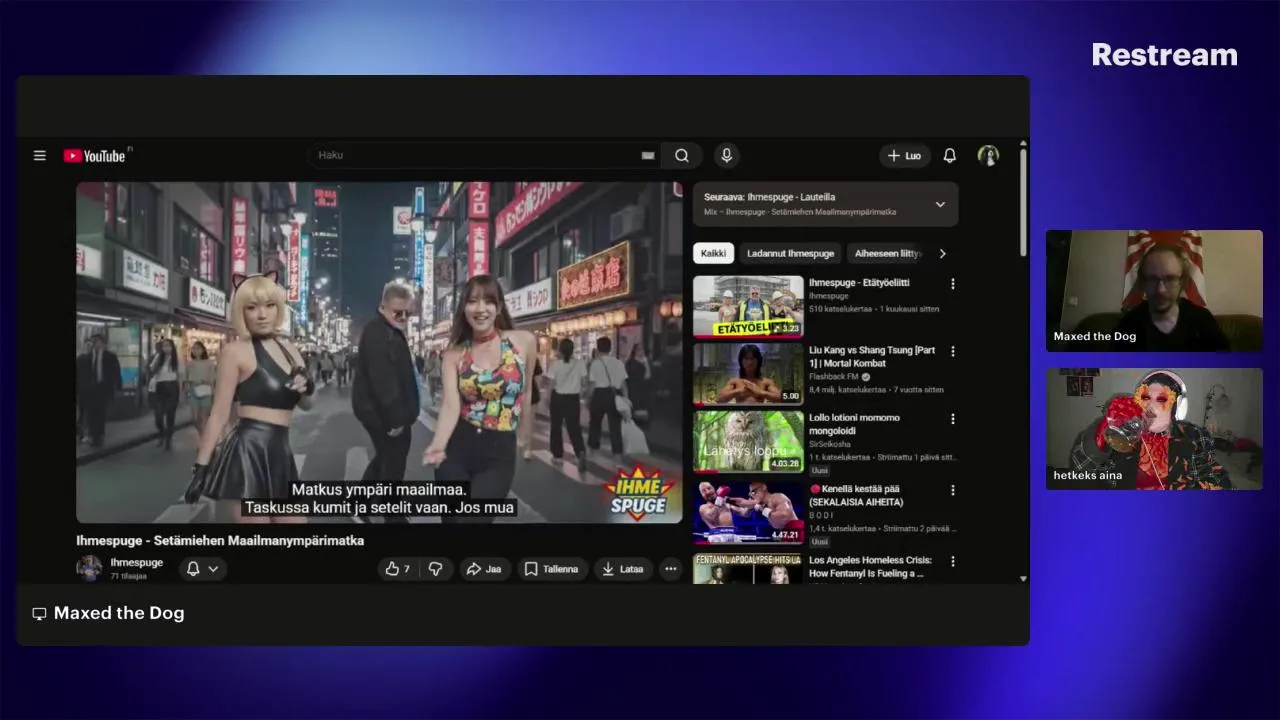Open options menu for Liu Kang video
The image size is (1280, 720).
[x=952, y=352]
